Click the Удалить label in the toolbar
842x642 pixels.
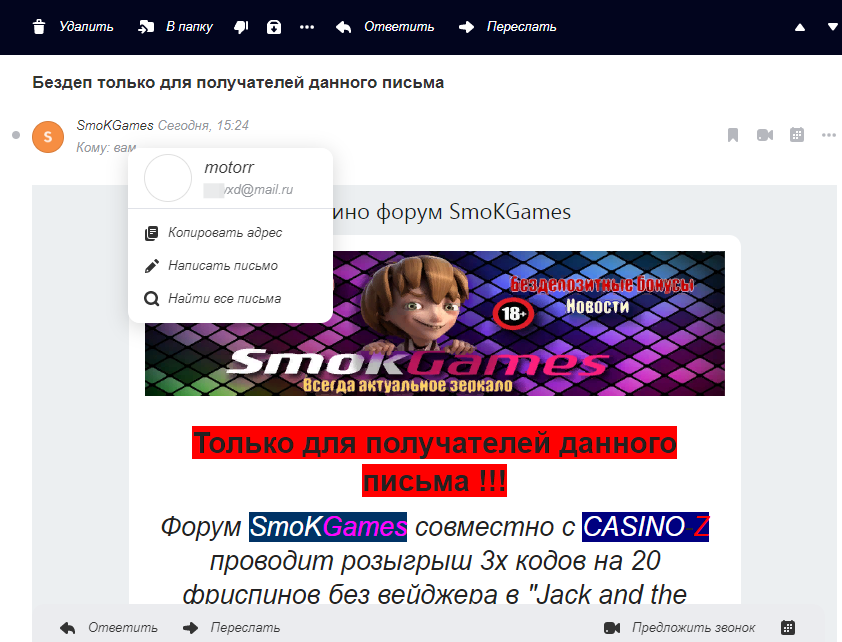coord(86,27)
